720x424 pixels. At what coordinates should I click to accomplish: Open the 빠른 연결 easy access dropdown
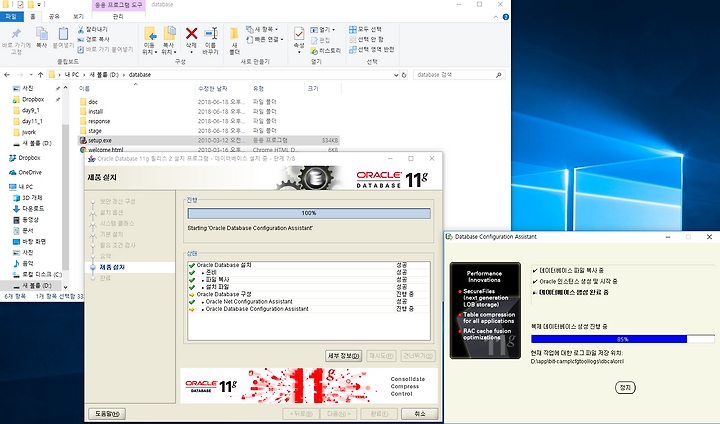[x=265, y=40]
